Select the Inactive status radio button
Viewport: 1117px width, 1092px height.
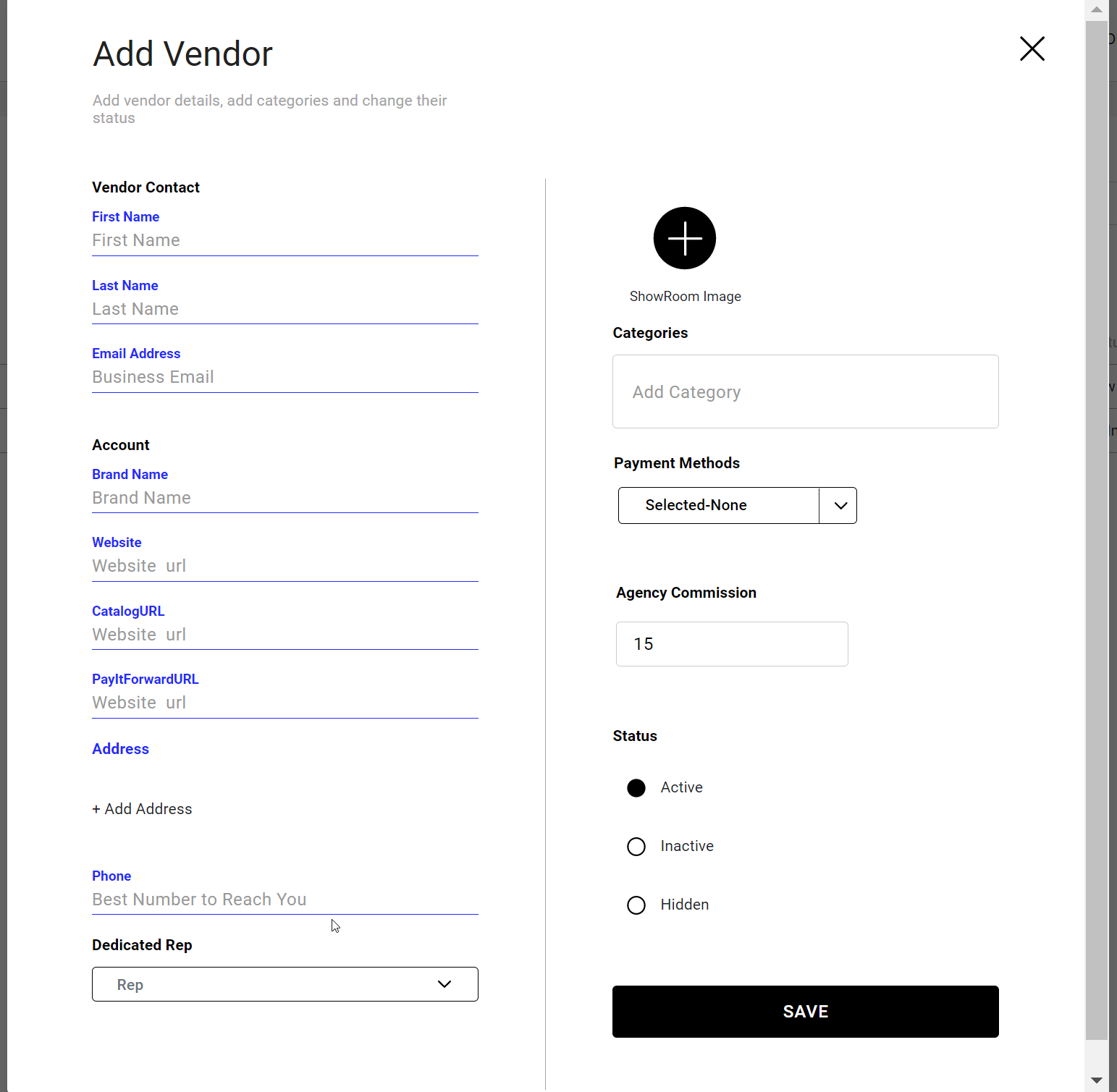[636, 847]
